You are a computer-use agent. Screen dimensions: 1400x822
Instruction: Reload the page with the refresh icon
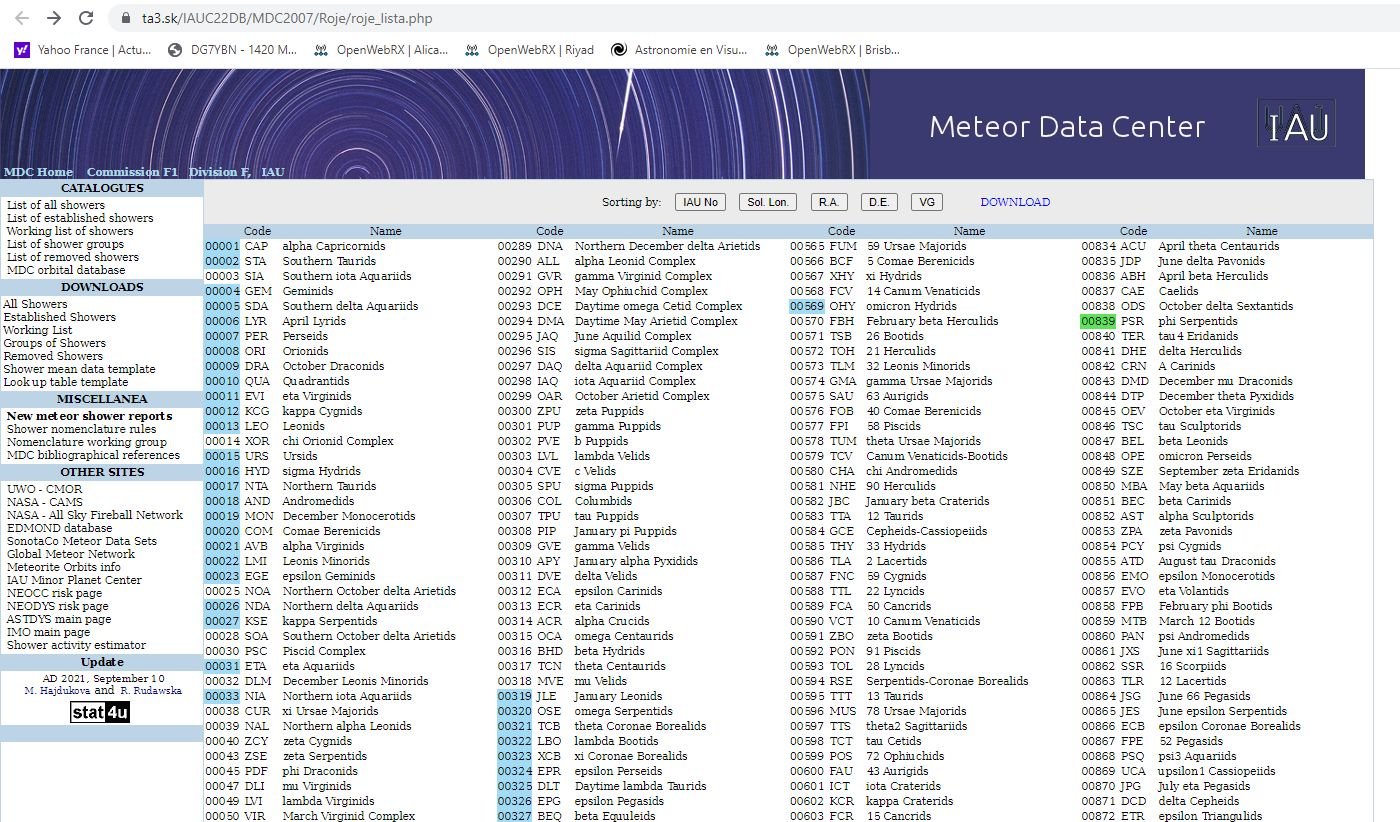(86, 18)
